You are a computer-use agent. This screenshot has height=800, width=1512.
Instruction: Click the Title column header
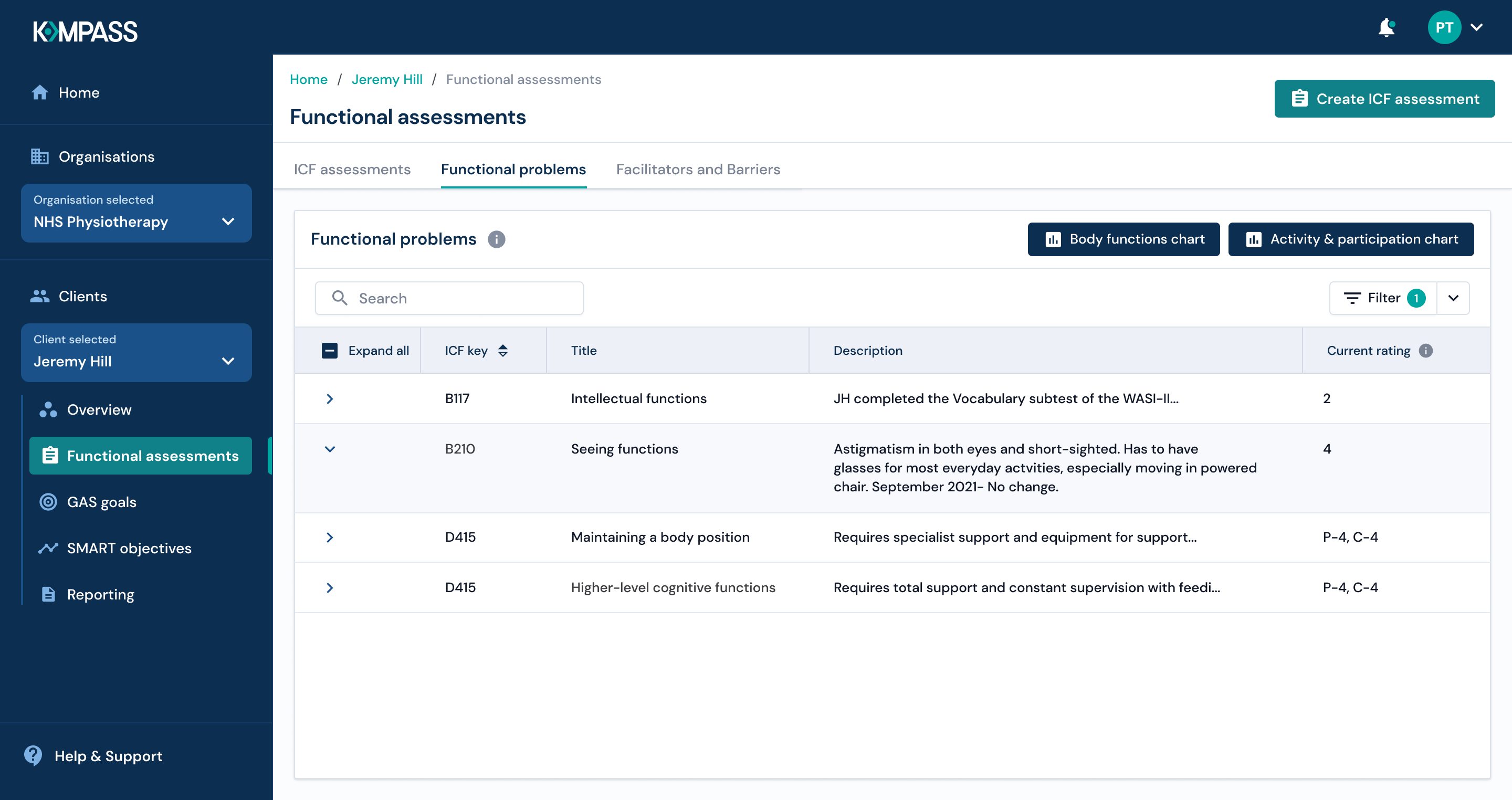(x=584, y=351)
